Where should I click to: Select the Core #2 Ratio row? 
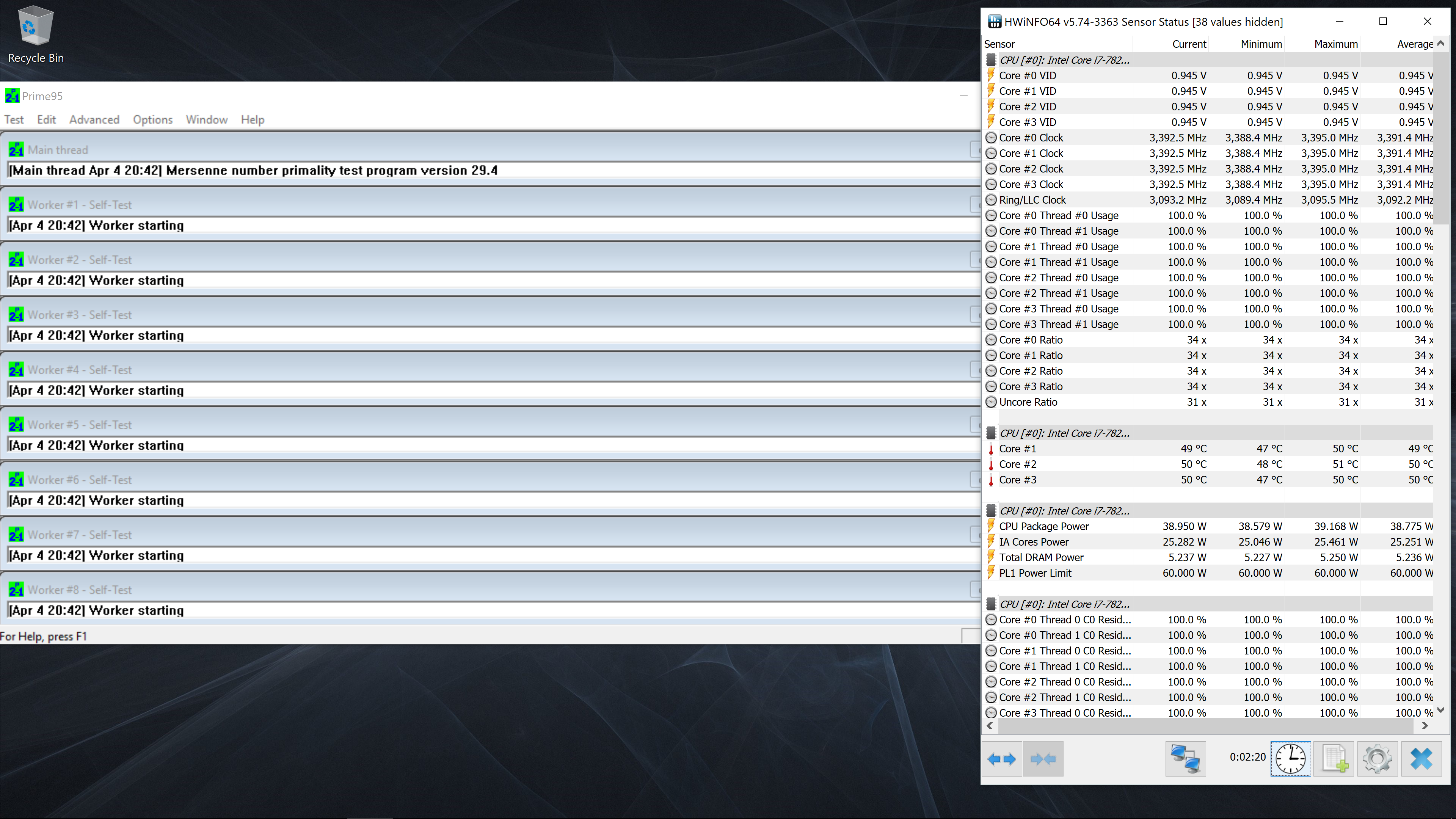[x=1208, y=371]
